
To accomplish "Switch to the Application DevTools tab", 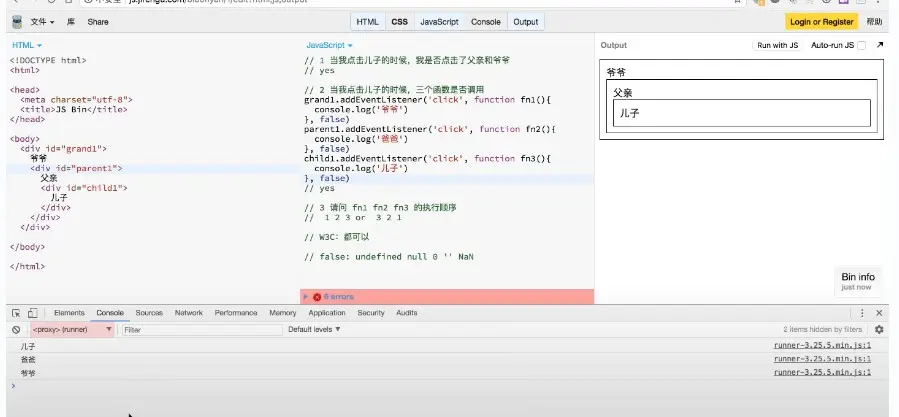I will 327,313.
